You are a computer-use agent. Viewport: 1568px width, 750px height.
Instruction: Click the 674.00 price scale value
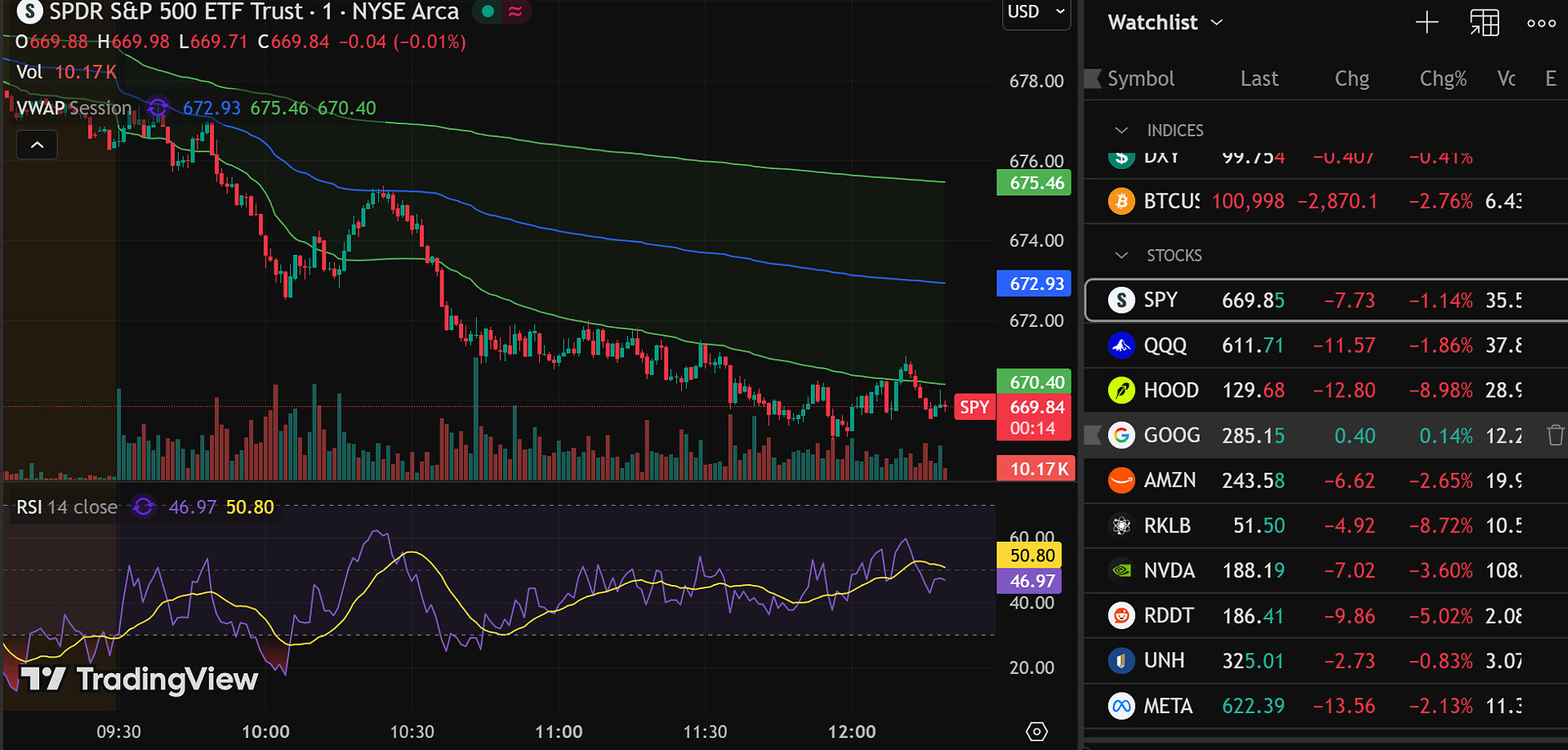[1036, 240]
